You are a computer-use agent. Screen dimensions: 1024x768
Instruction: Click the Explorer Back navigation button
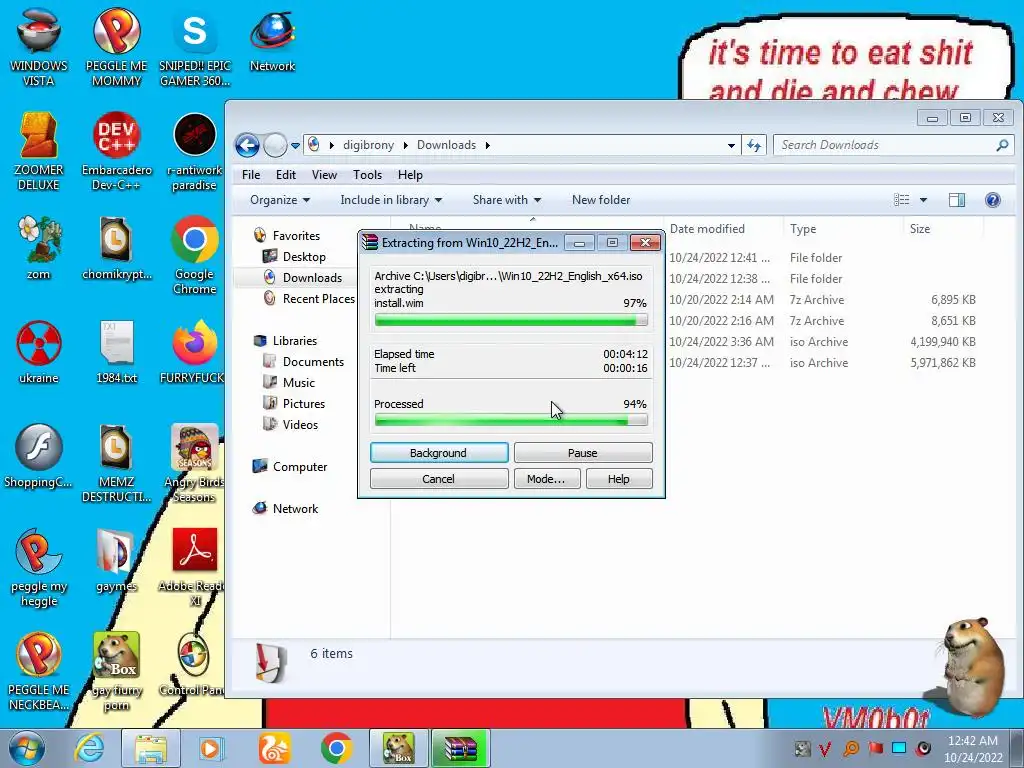248,145
